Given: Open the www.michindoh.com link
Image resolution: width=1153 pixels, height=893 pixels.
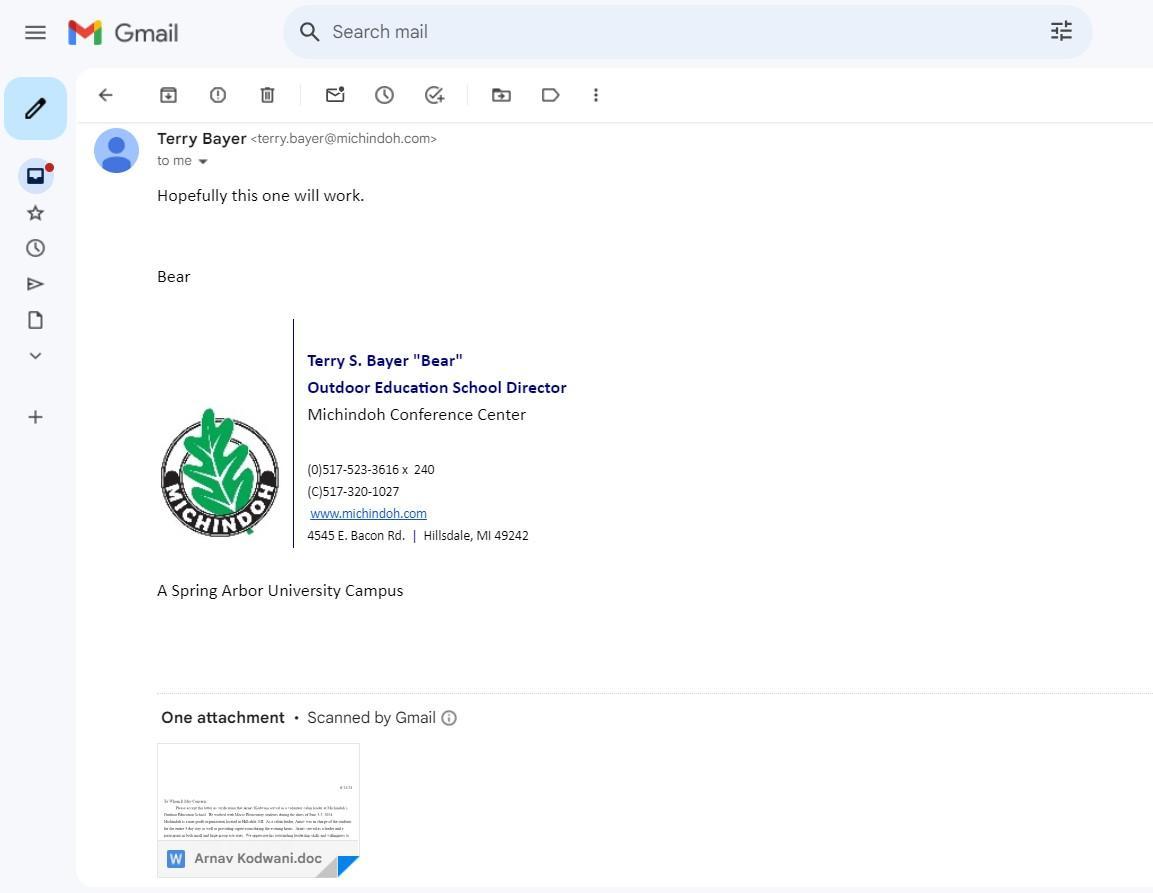Looking at the screenshot, I should (x=368, y=513).
